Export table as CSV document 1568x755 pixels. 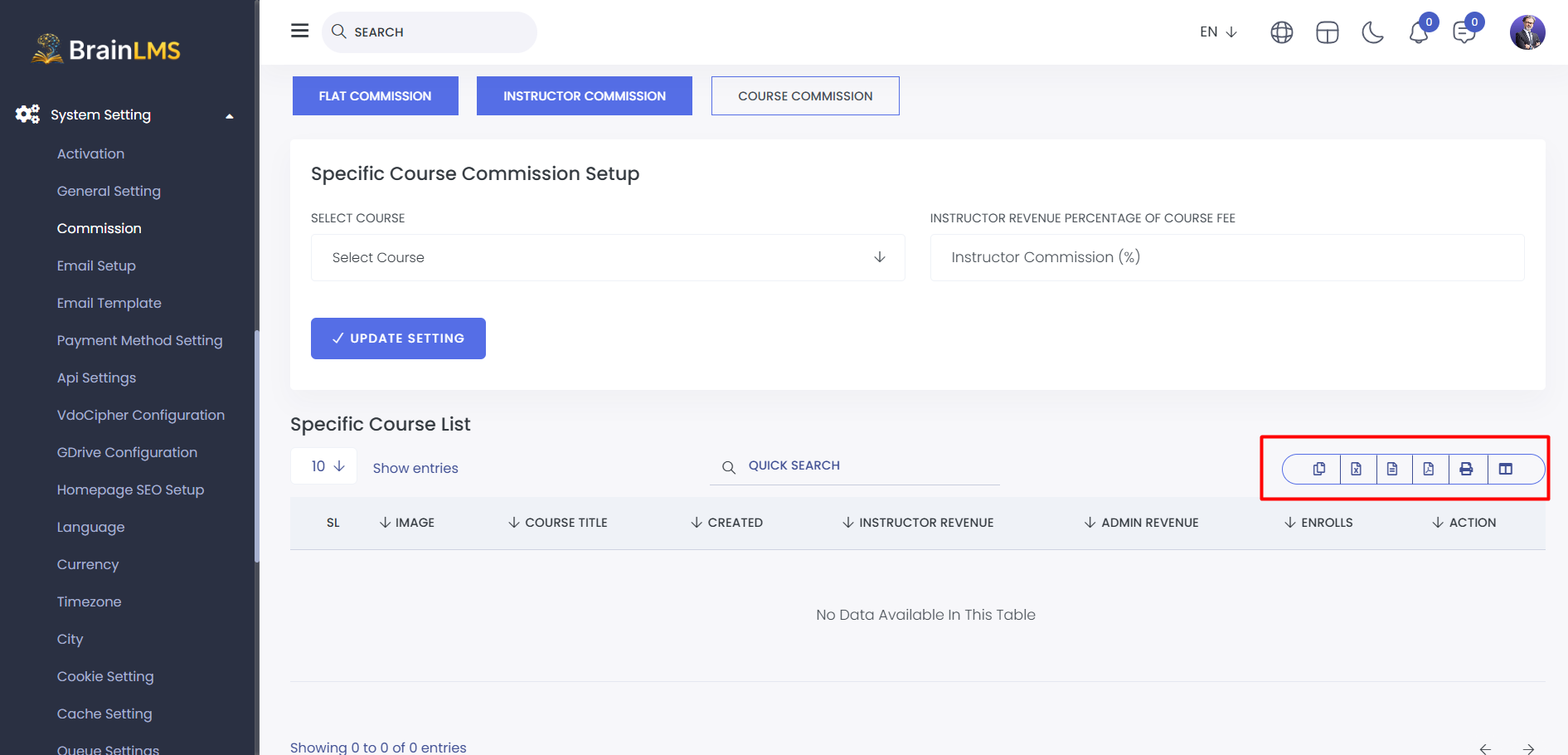[x=1392, y=469]
